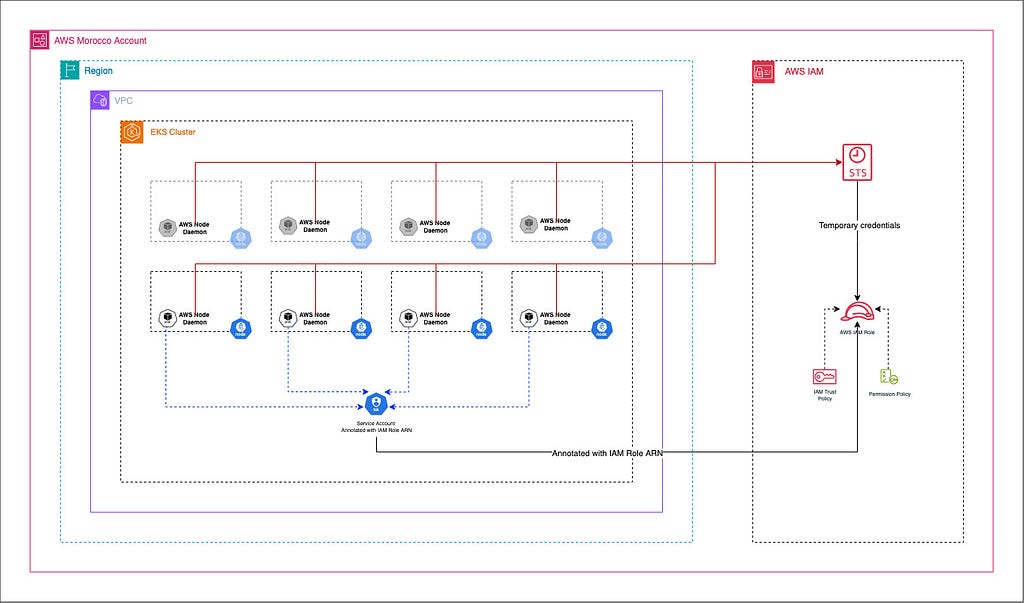This screenshot has height=603, width=1024.
Task: Select the pod icon in the second bottom-row node
Action: point(288,318)
